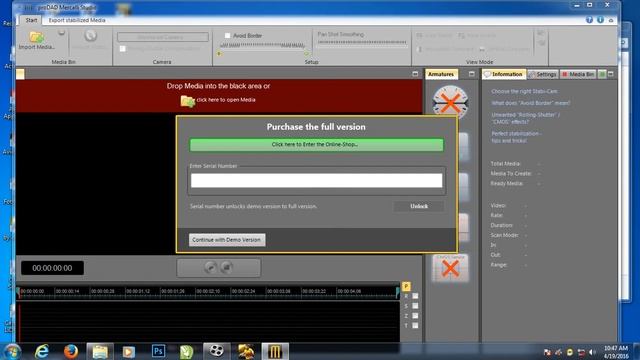
Task: Open the Mercalli 'M' app in taskbar
Action: click(275, 351)
